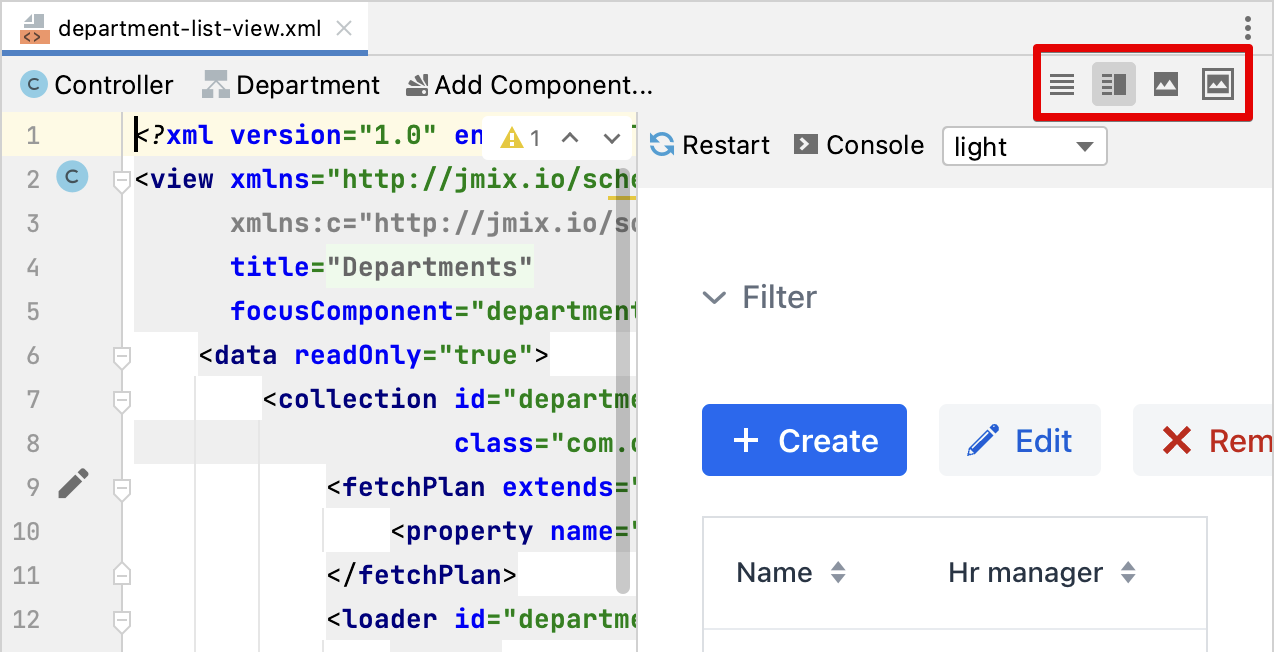This screenshot has height=652, width=1274.
Task: Click the title="Departments" attribute text
Action: pos(382,268)
